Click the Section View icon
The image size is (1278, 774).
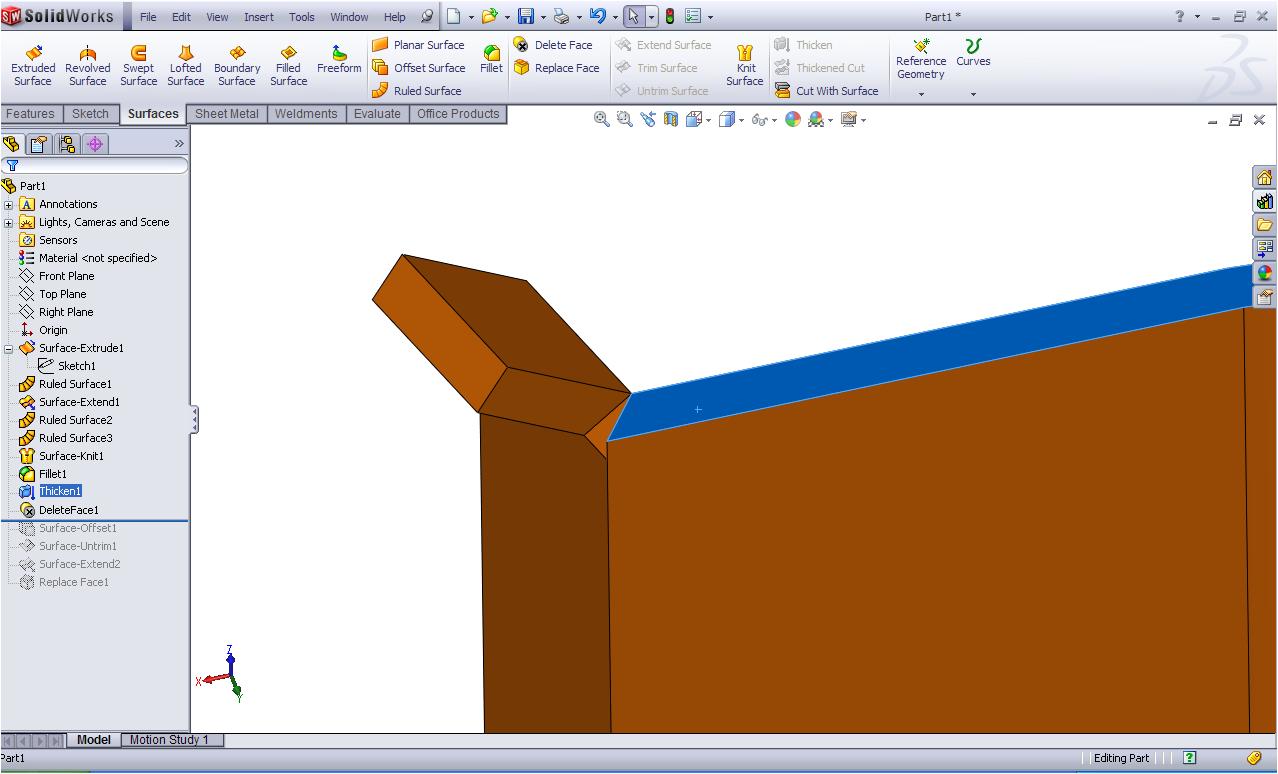tap(670, 119)
